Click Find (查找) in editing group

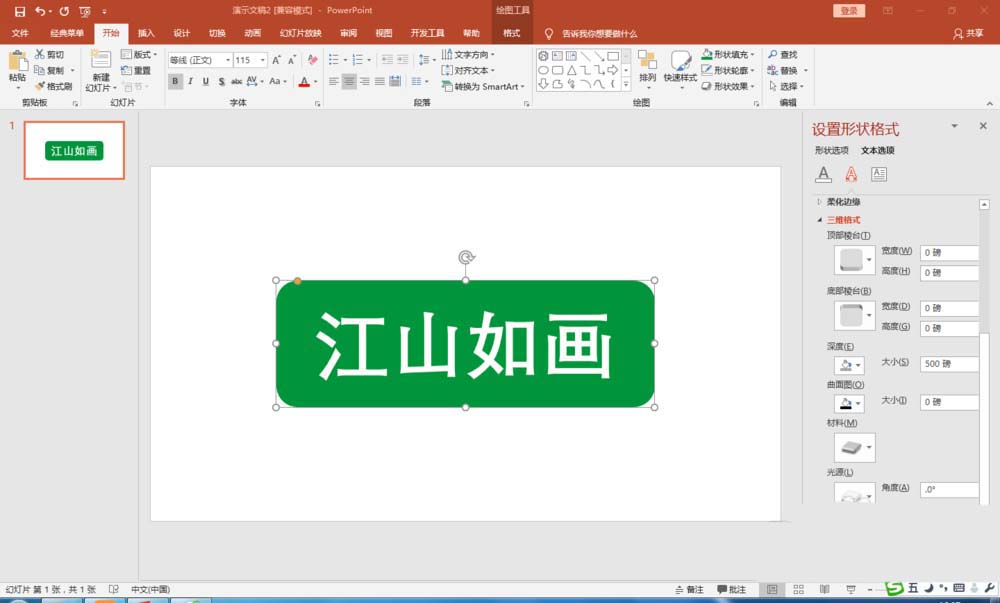(783, 55)
